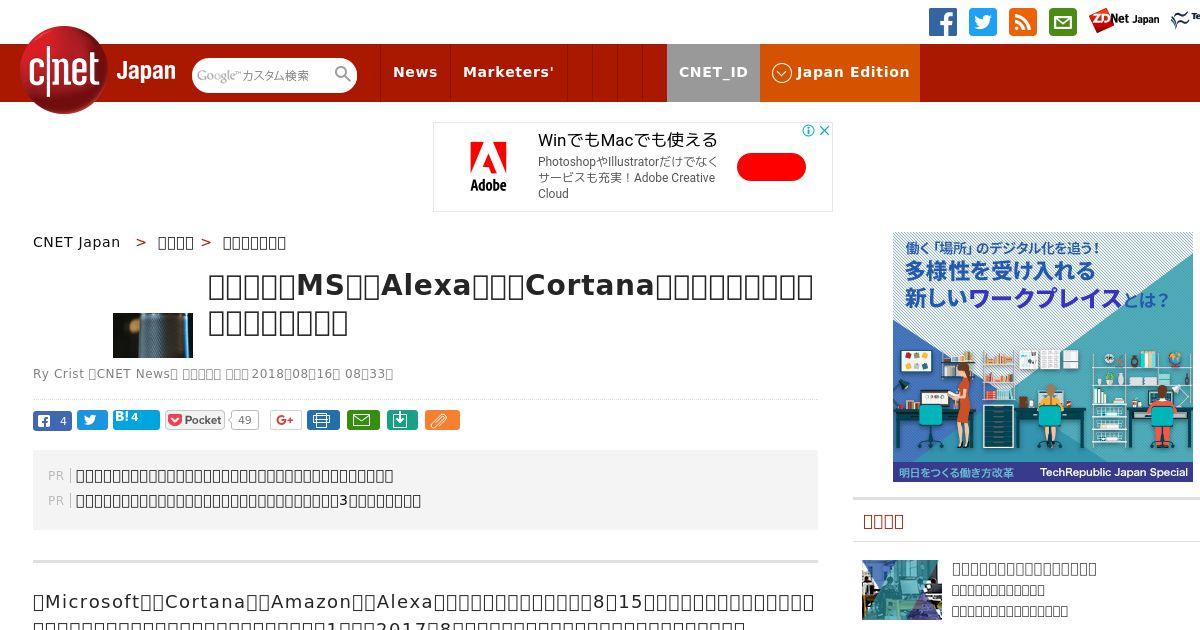
Task: Click the Adobe logo in the ad
Action: pyautogui.click(x=488, y=167)
